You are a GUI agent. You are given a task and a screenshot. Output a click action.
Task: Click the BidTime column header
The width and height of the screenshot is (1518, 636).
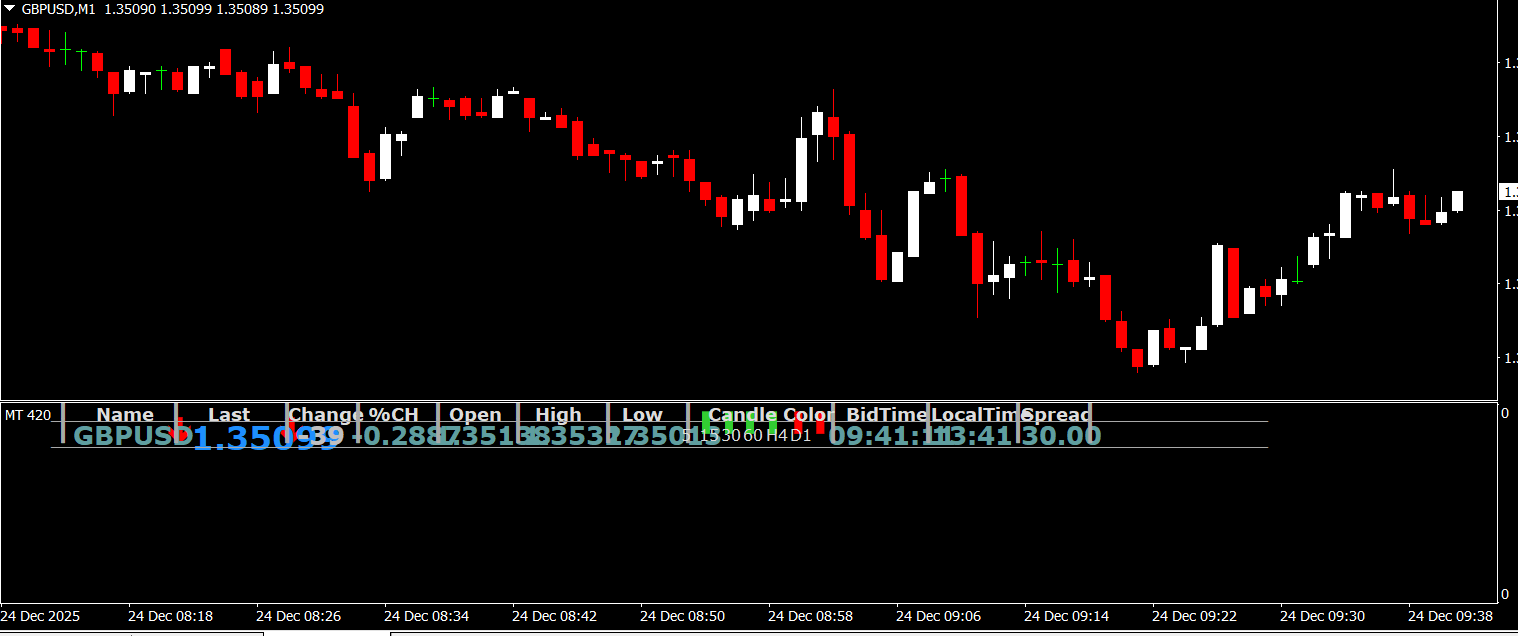click(x=886, y=415)
